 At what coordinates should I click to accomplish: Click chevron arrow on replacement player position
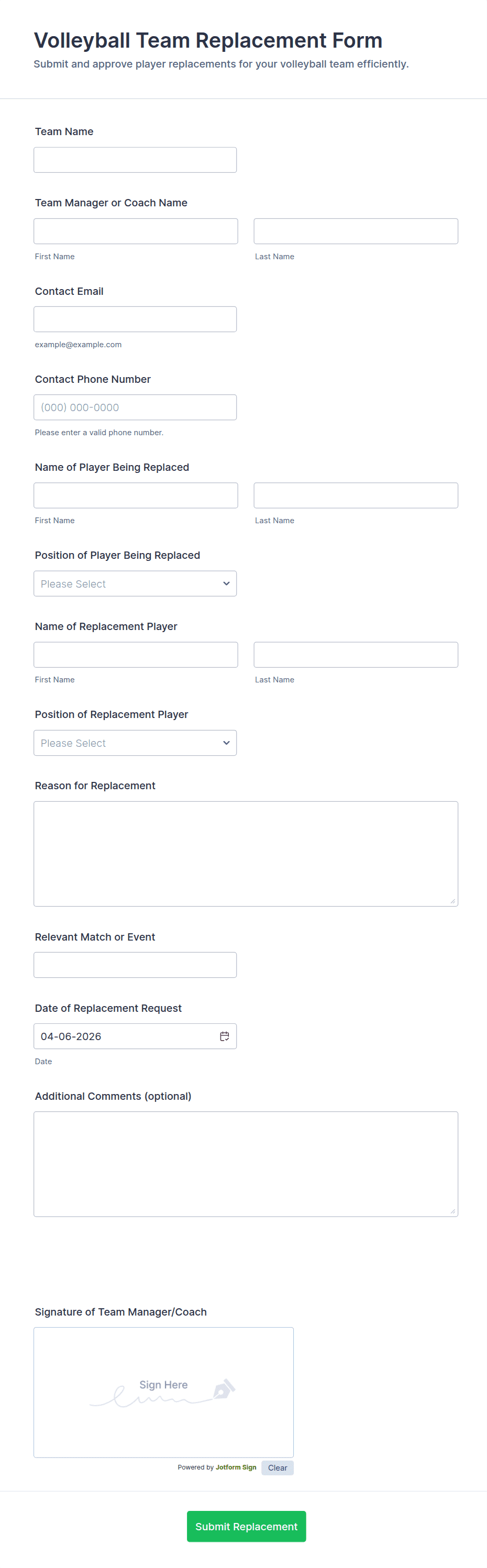coord(226,743)
